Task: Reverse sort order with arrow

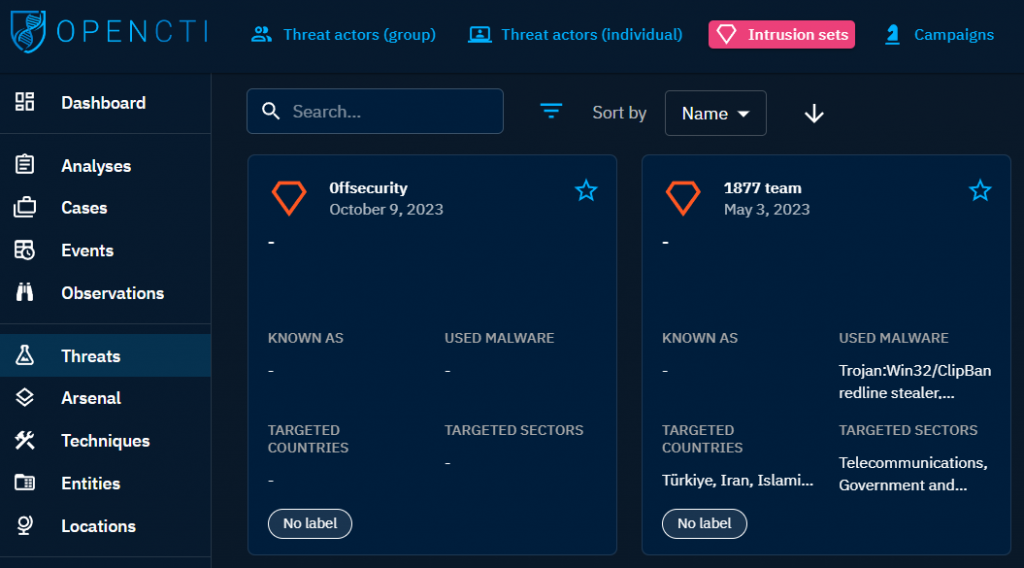Action: click(x=814, y=114)
